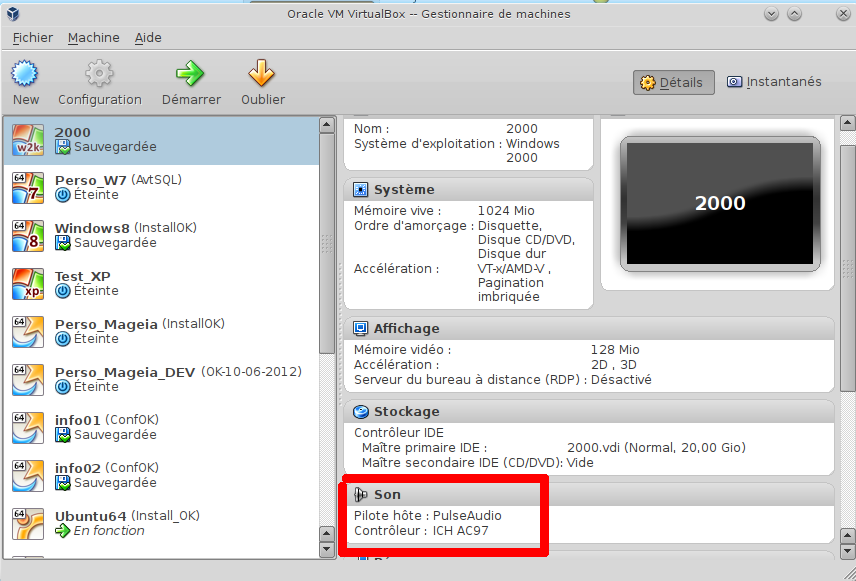This screenshot has height=581, width=856.
Task: Click the 'PulseAudio' host driver value
Action: pyautogui.click(x=467, y=515)
